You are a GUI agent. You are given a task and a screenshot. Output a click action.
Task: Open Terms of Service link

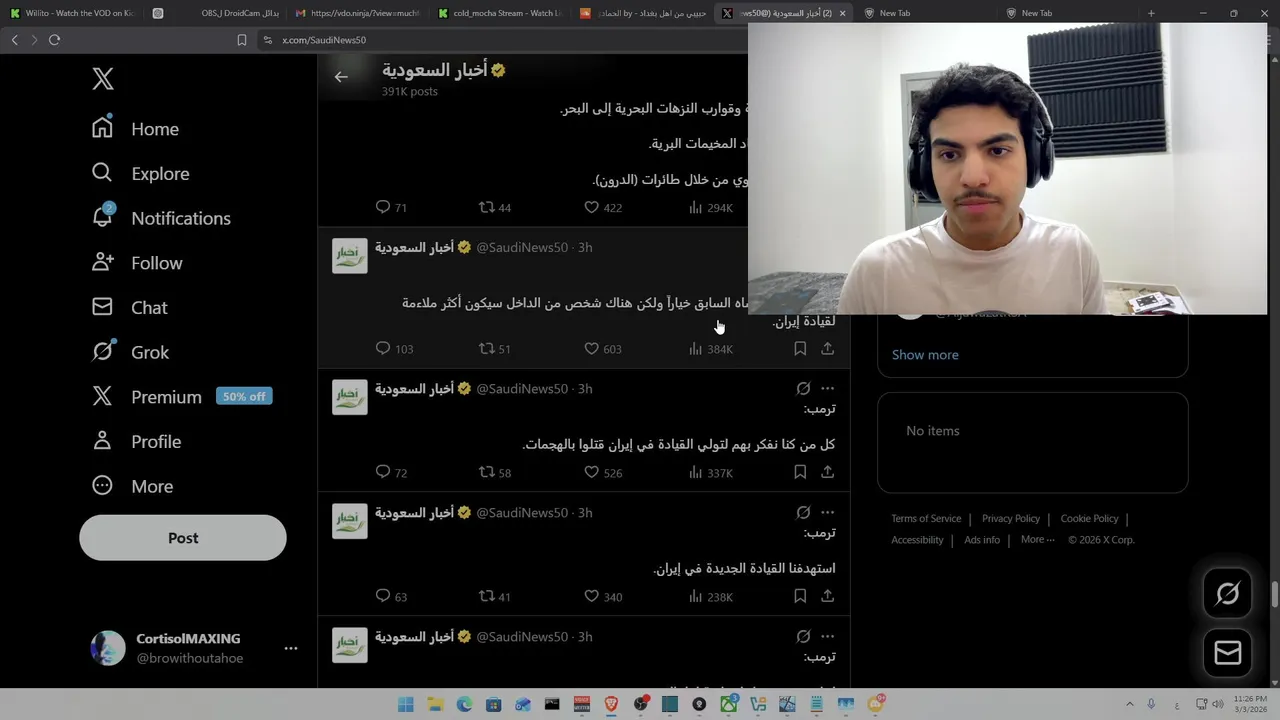pyautogui.click(x=926, y=518)
